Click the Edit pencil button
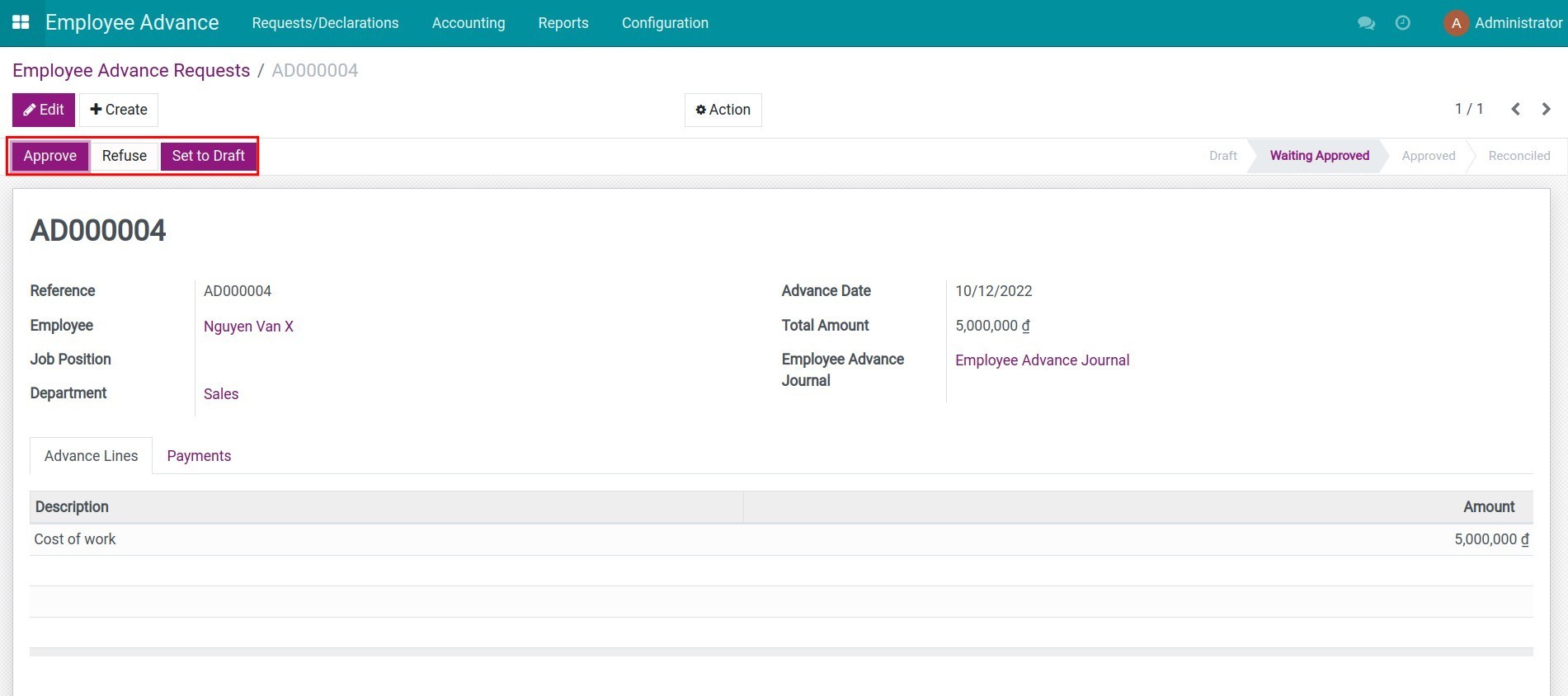 point(44,110)
